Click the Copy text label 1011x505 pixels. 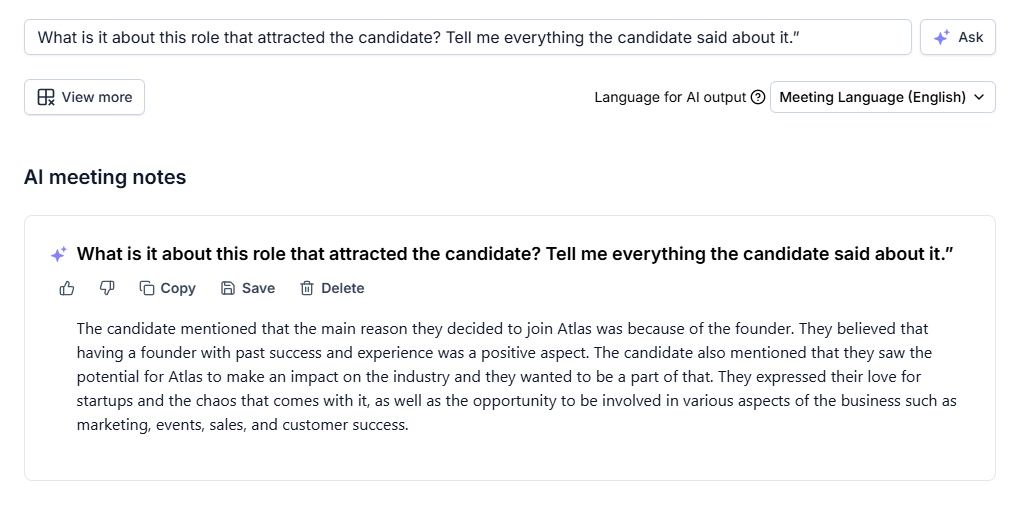point(178,288)
